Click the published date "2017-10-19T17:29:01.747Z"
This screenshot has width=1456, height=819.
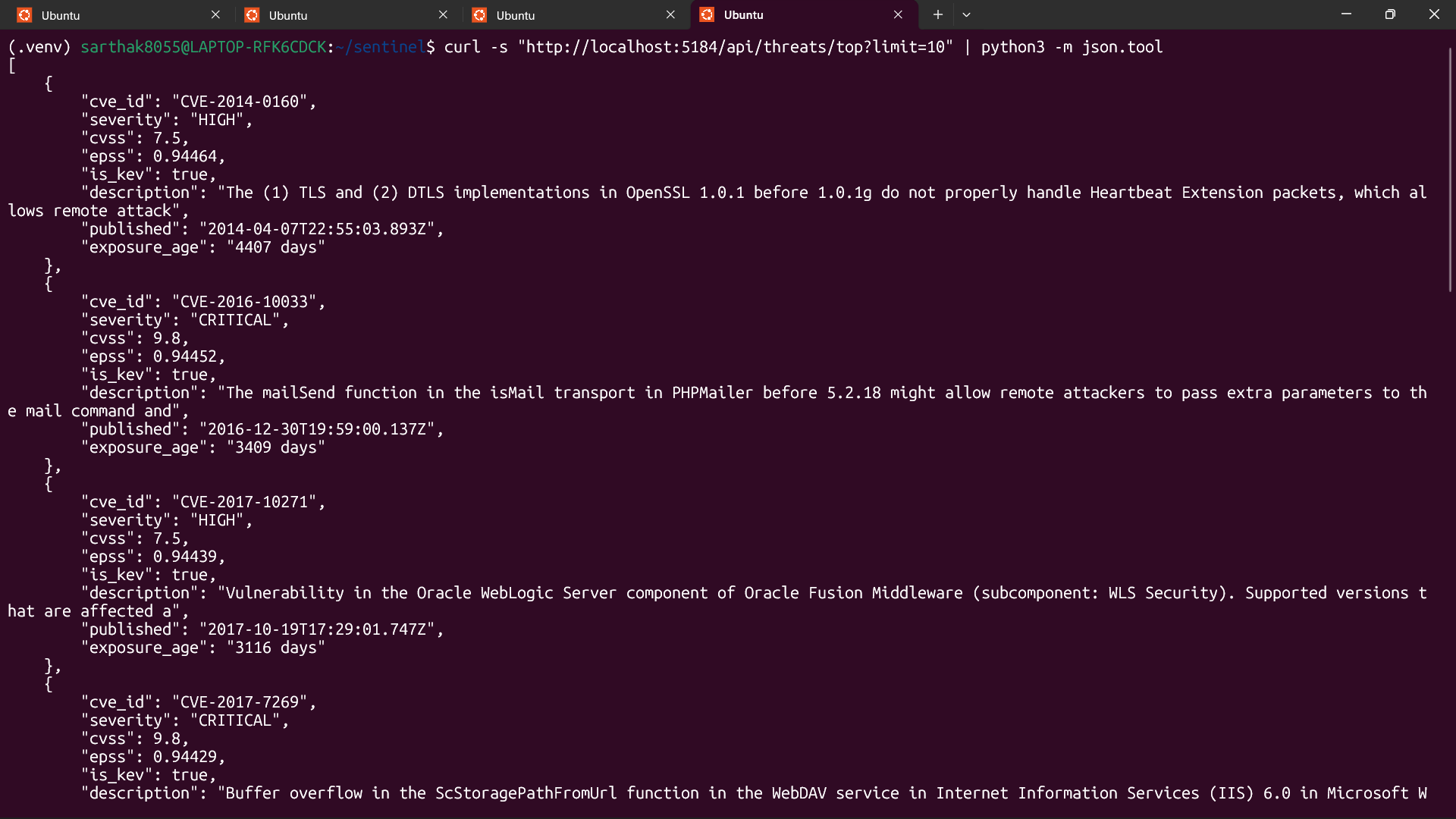tap(317, 629)
